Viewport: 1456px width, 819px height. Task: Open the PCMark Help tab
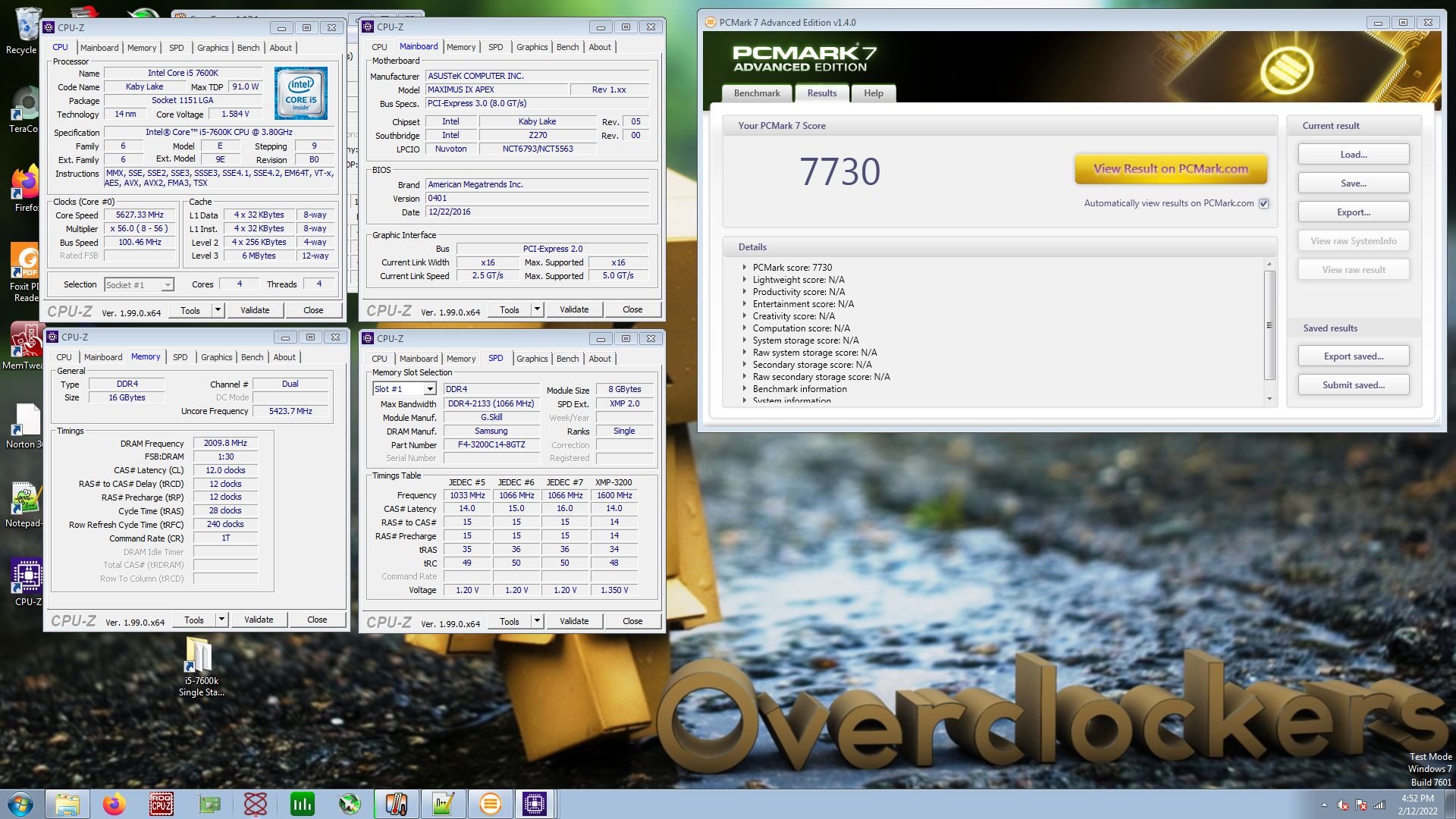[x=873, y=93]
